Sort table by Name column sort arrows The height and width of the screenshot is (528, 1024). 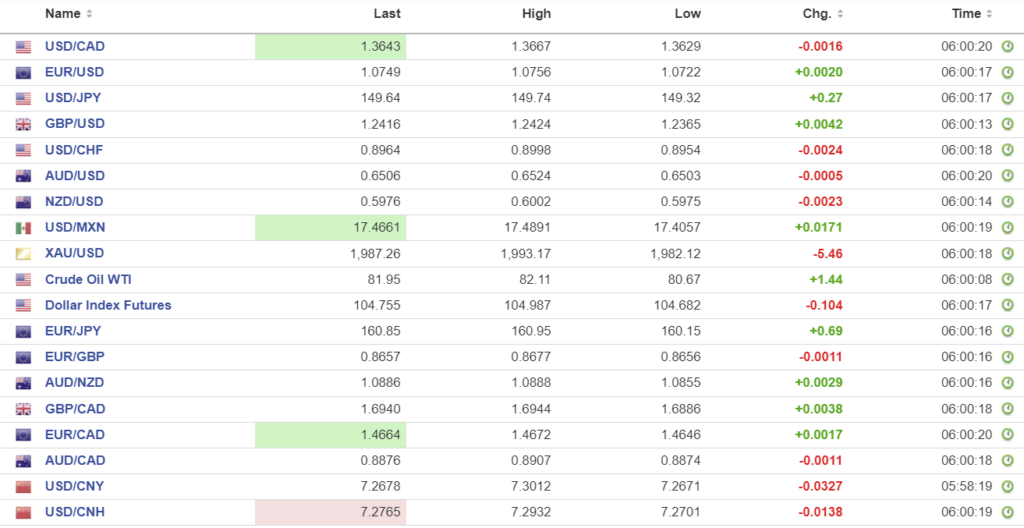tap(89, 14)
